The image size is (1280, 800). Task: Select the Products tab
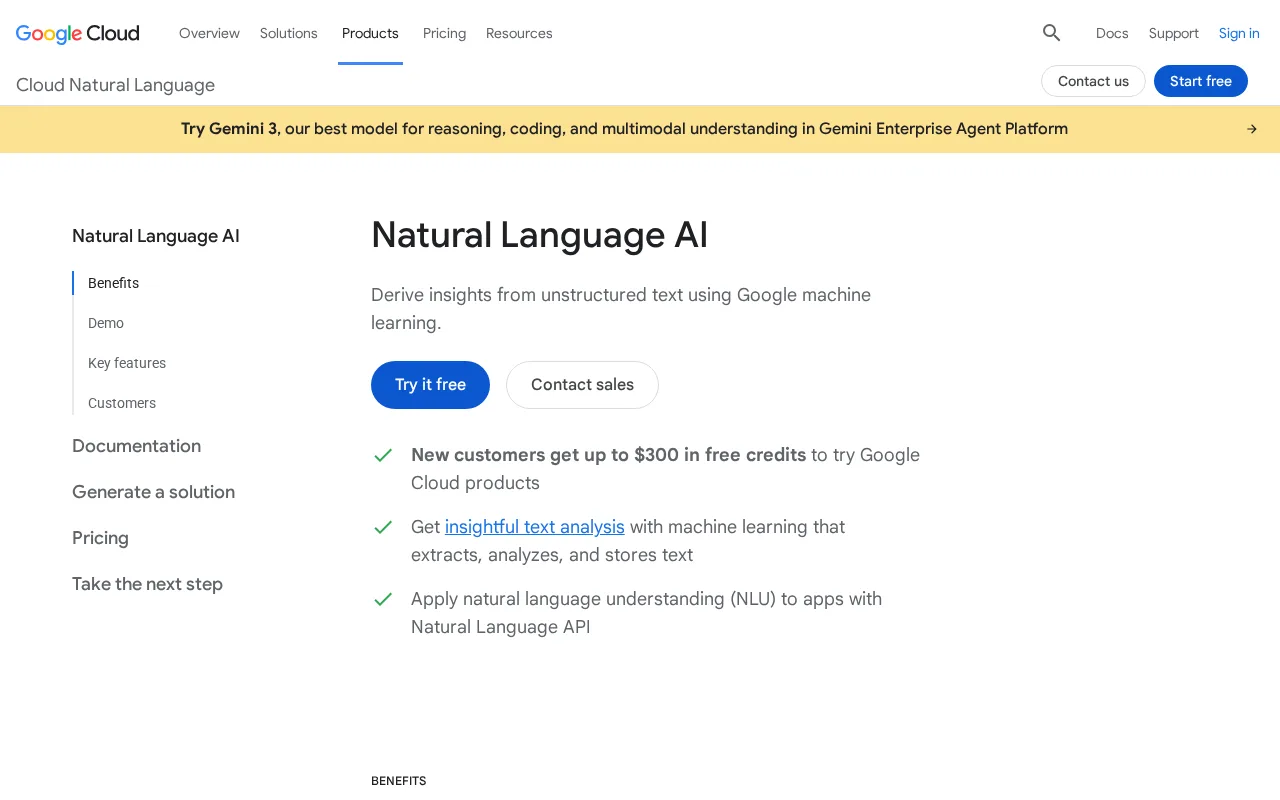[x=370, y=33]
